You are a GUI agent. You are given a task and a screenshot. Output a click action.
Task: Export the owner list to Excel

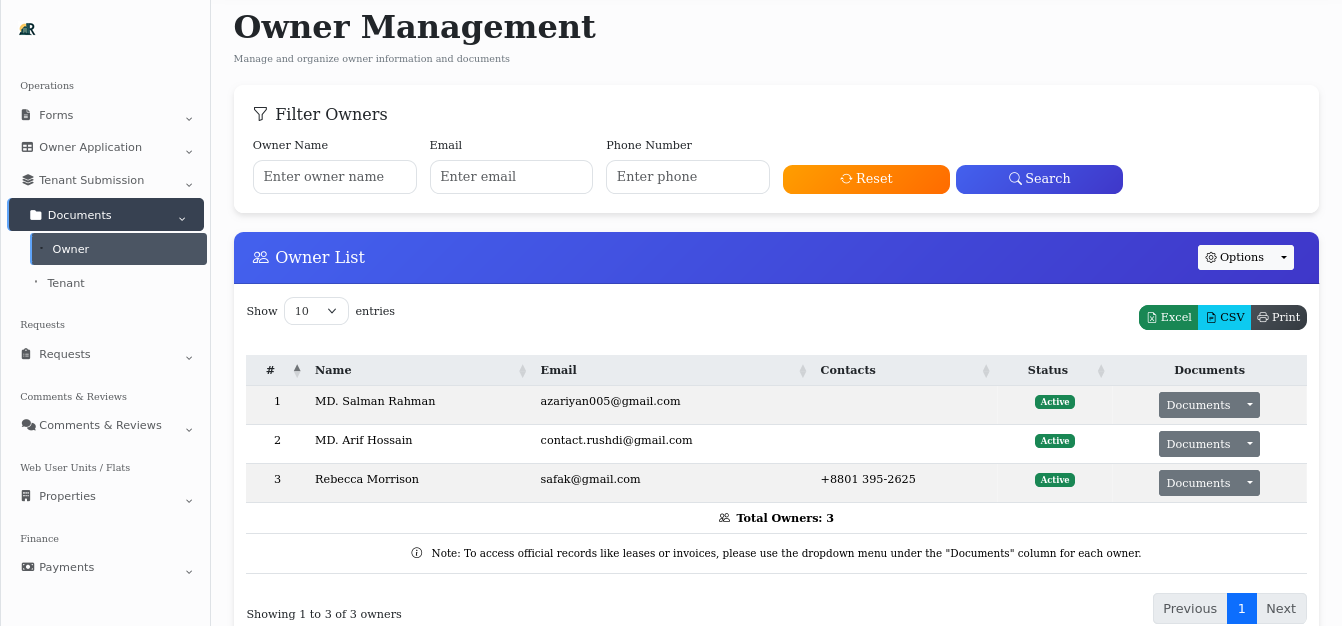1168,317
